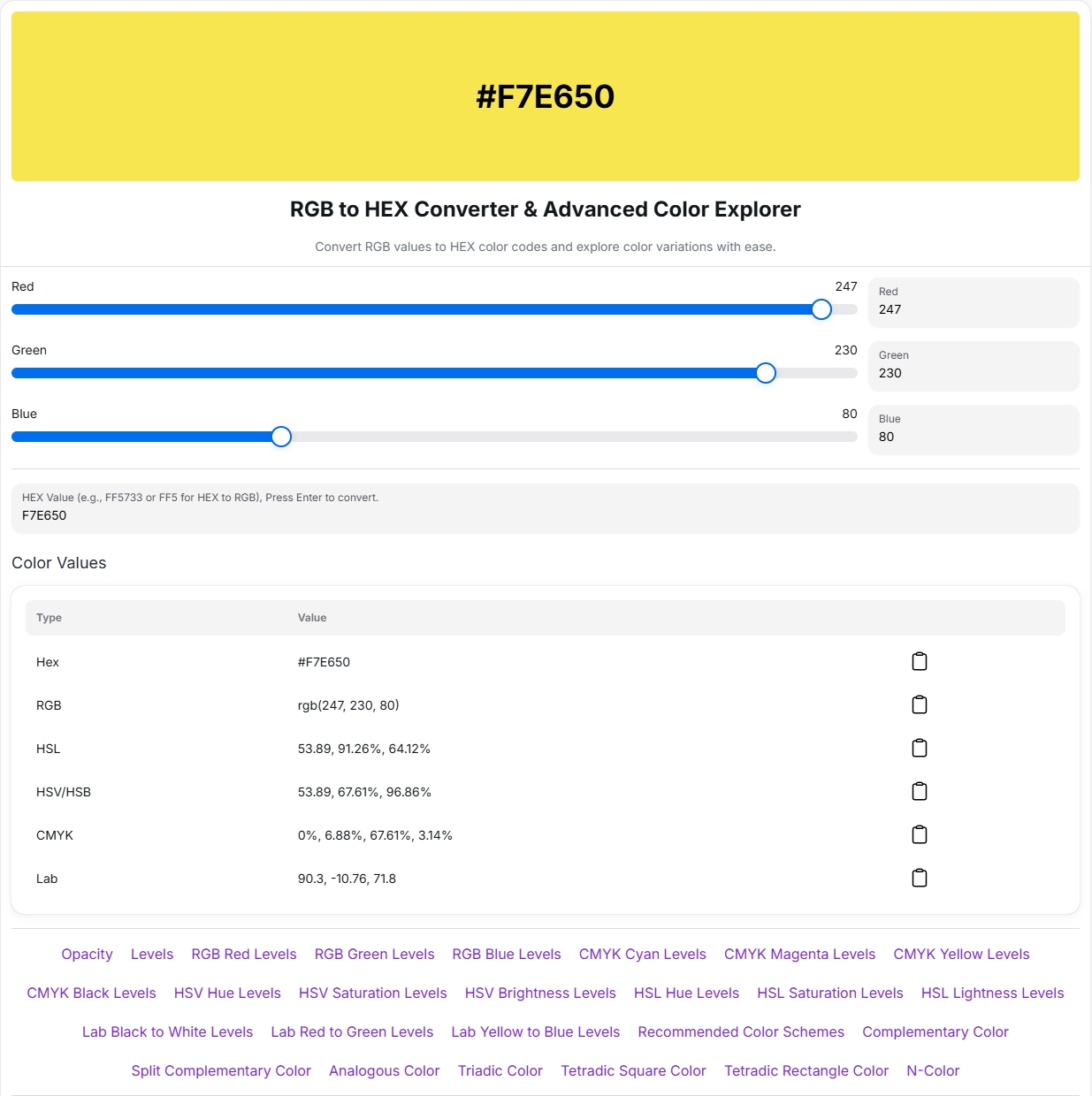This screenshot has height=1096, width=1092.
Task: View the Triadic Color scheme
Action: [500, 1070]
